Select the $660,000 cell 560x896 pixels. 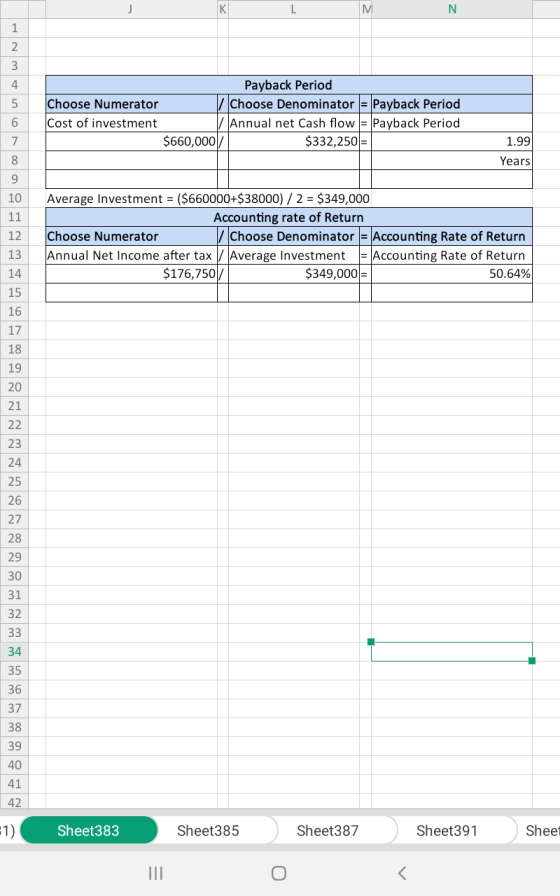(x=131, y=141)
